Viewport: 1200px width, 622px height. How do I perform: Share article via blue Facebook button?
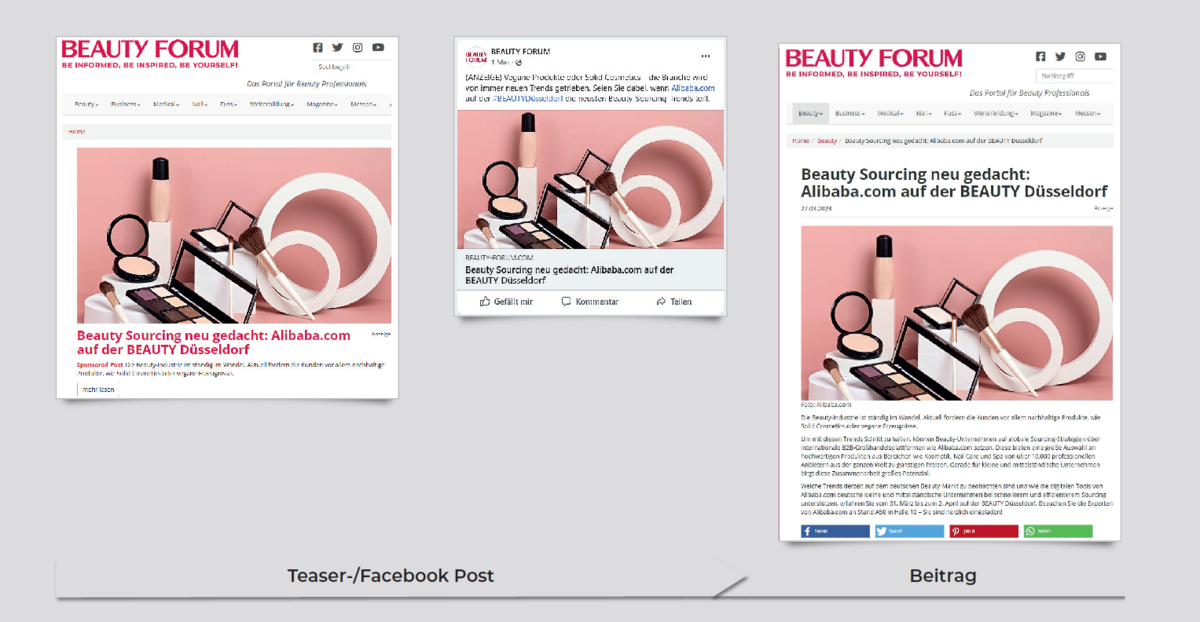[835, 531]
